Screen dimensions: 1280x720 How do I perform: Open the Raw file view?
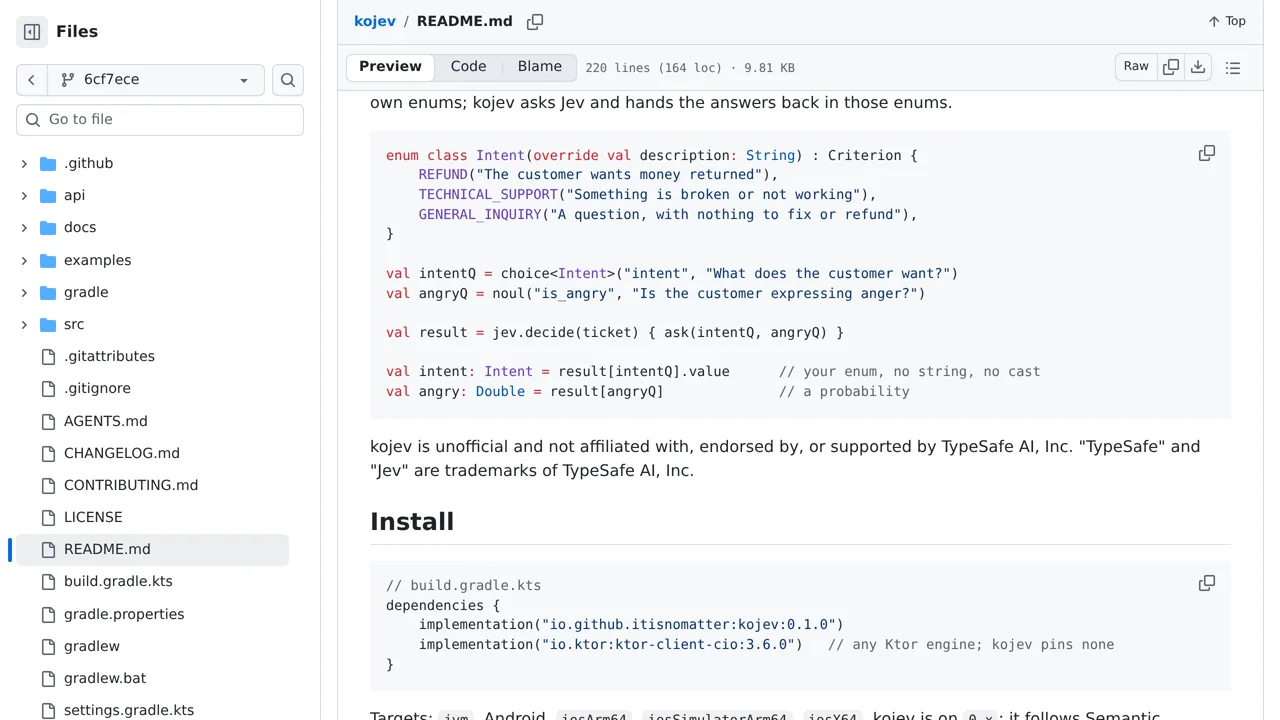pos(1136,67)
